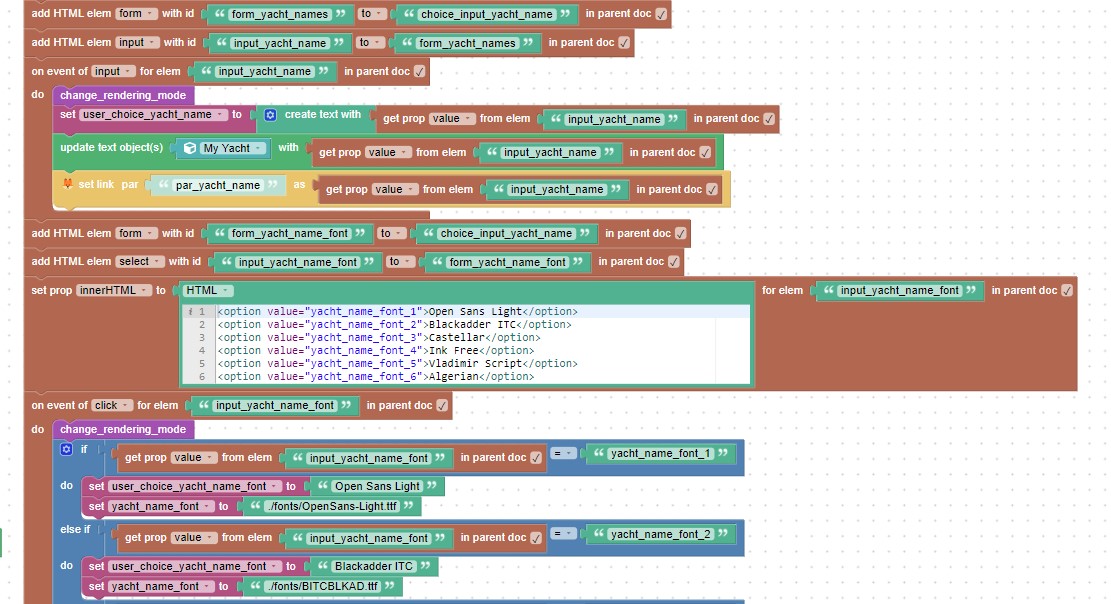
Task: Edit 'choice_input_yacht_name' field in first row
Action: click(x=487, y=14)
